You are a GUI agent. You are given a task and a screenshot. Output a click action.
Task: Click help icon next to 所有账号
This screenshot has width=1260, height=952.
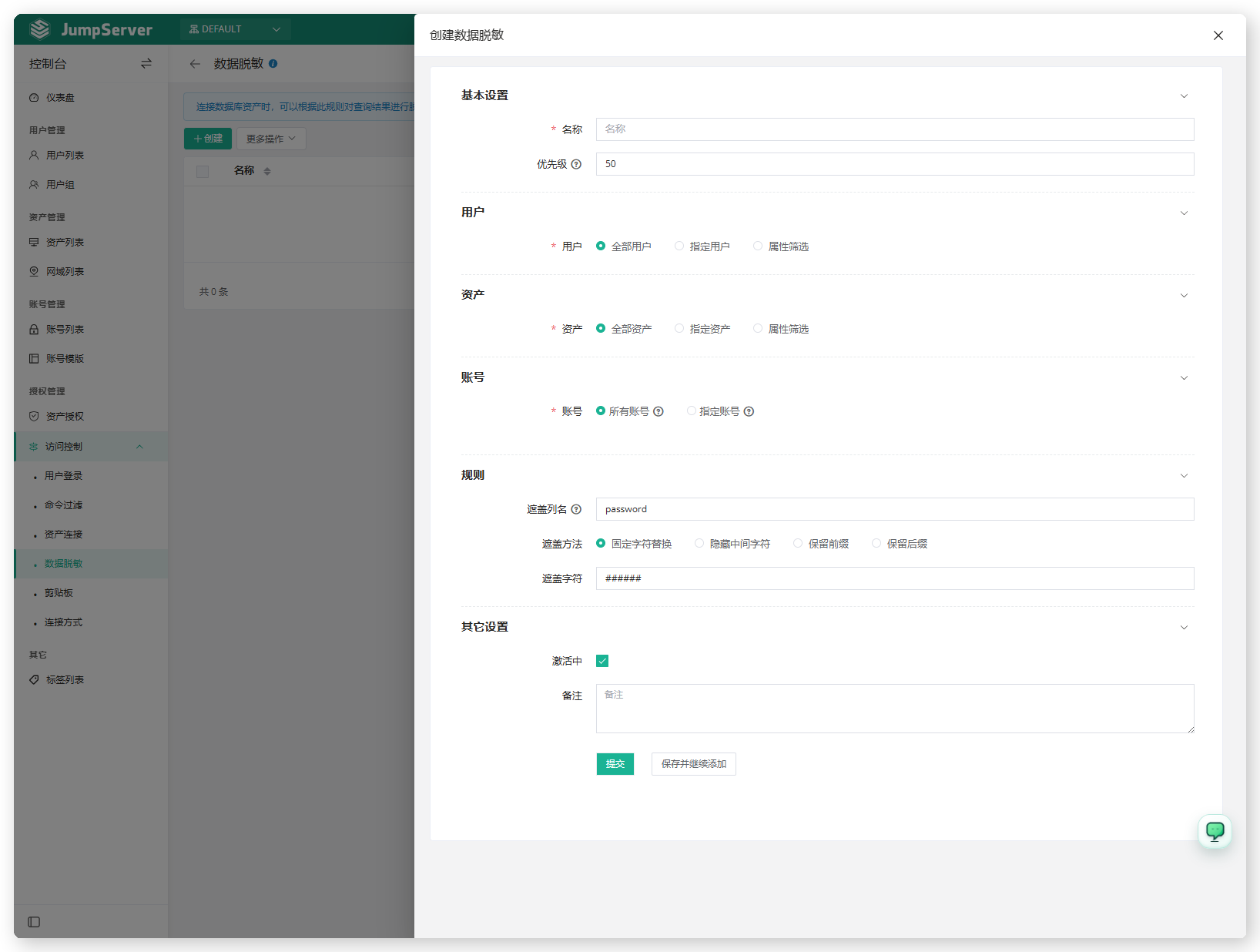point(658,411)
